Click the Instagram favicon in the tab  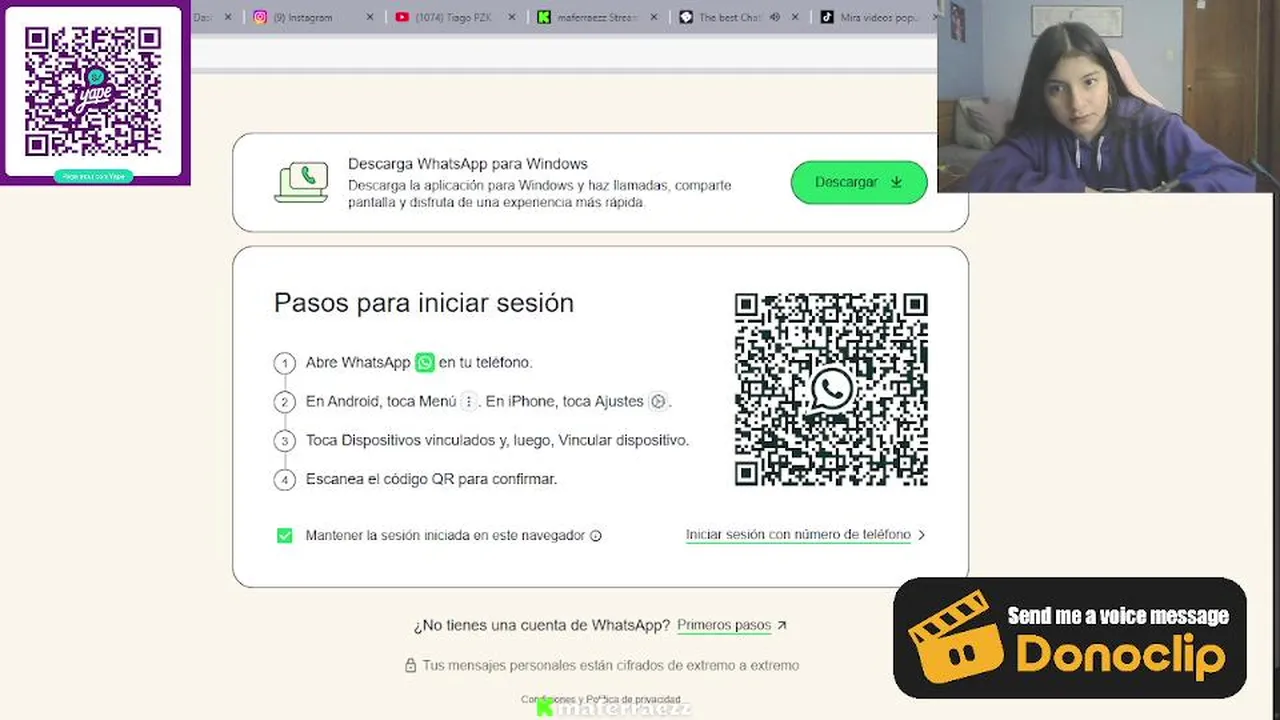pos(260,17)
